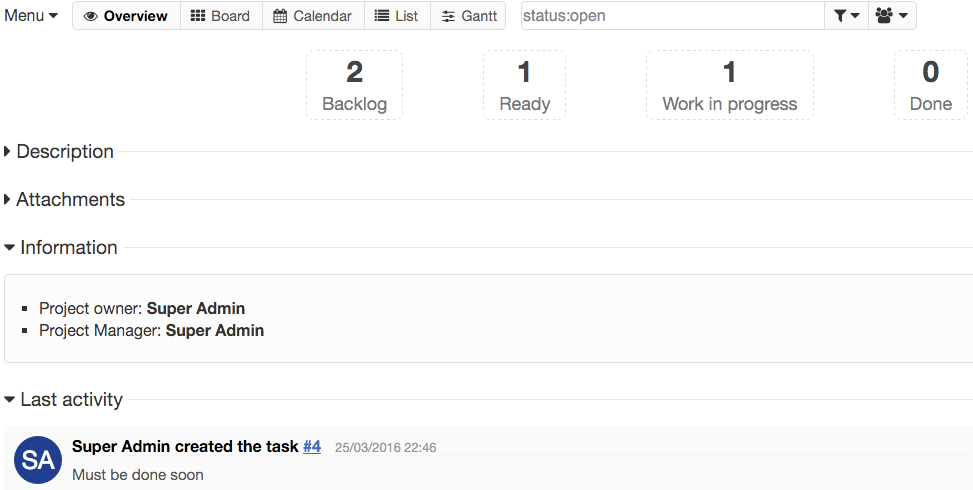Click the Work in progress counter
The width and height of the screenshot is (973, 490).
[x=729, y=85]
